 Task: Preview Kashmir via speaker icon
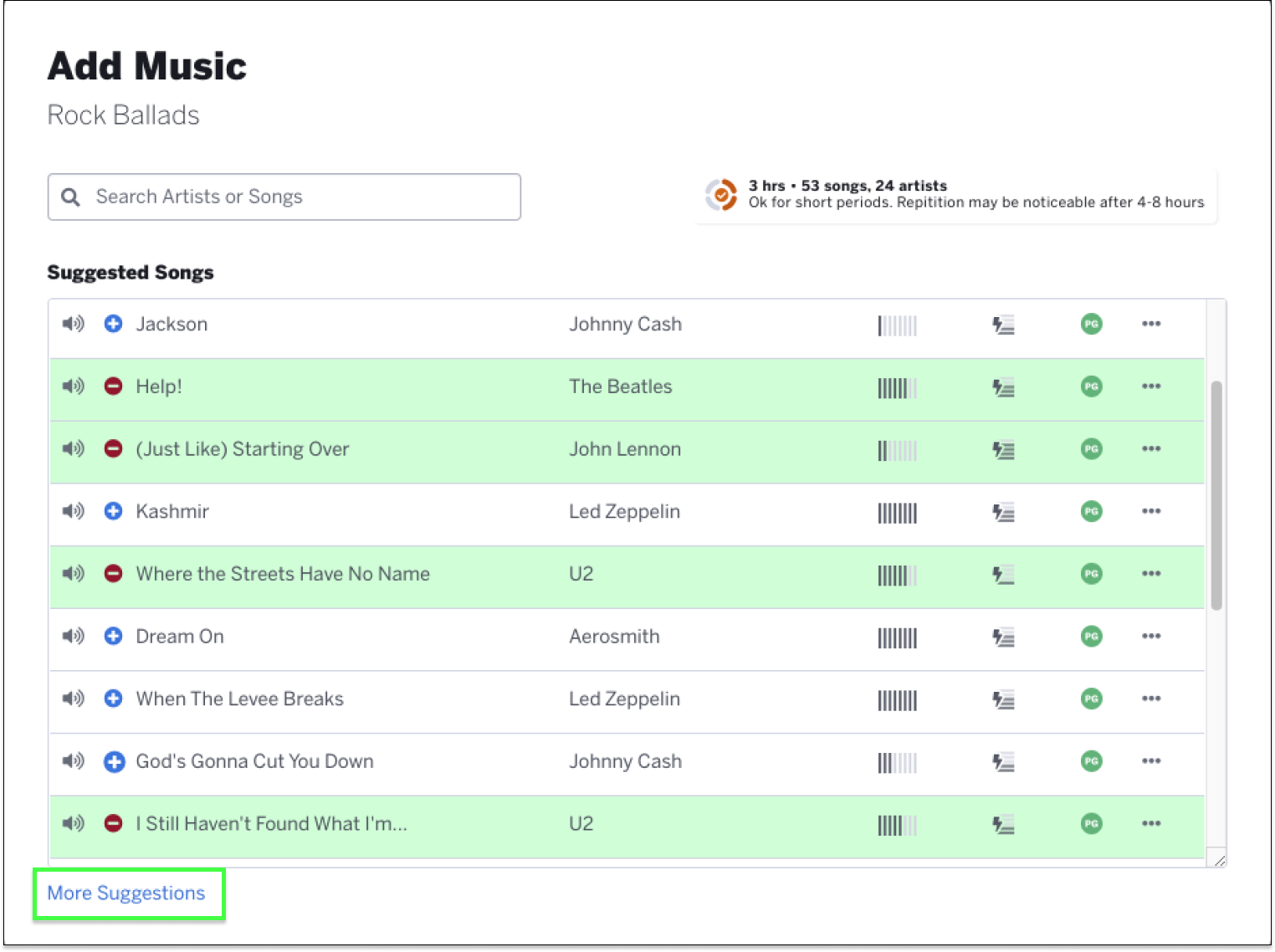(74, 511)
